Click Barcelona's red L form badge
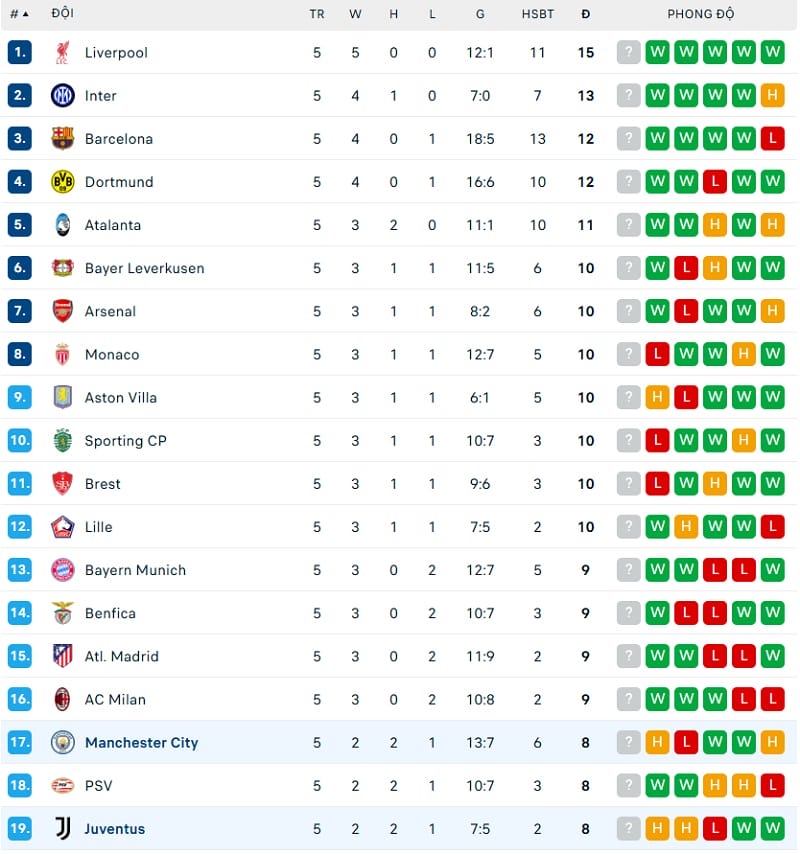 pos(772,139)
